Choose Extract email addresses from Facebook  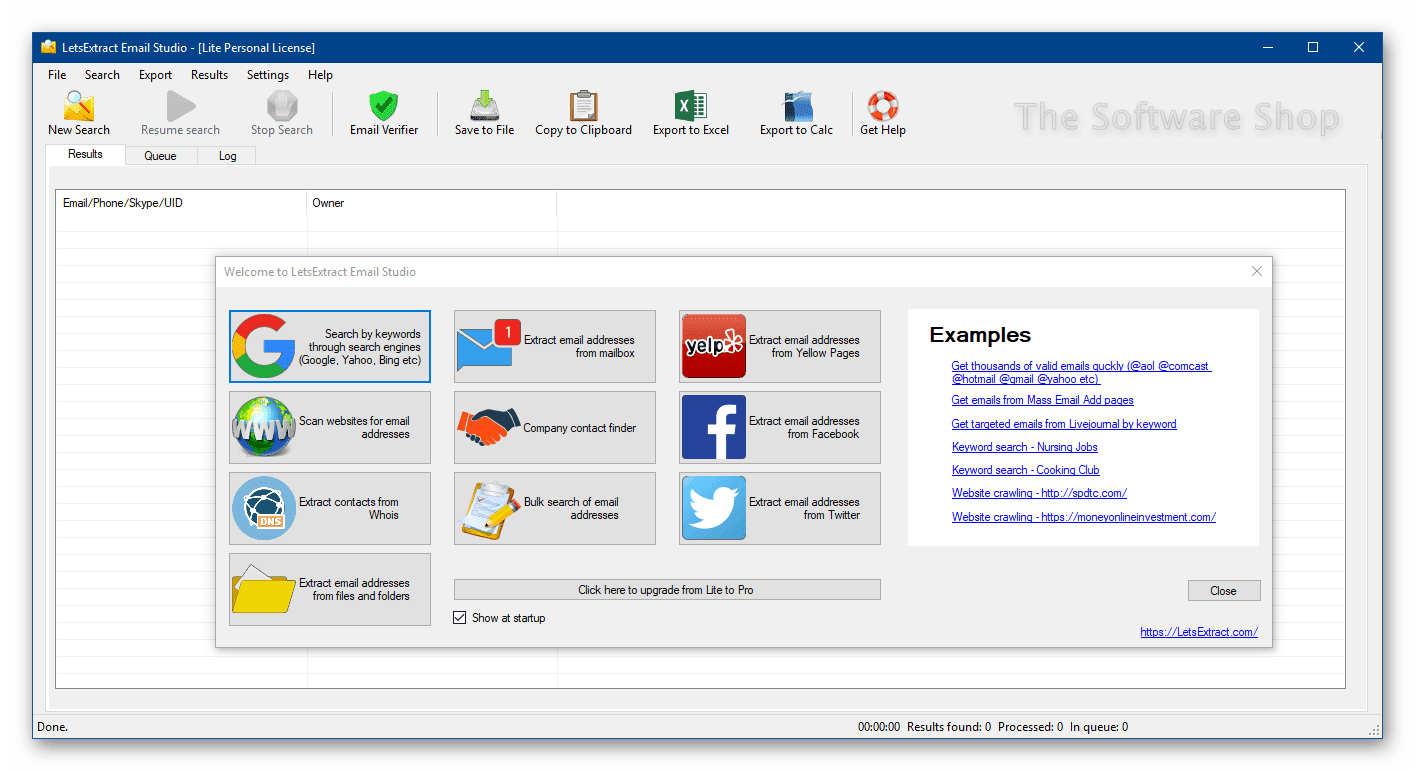click(780, 427)
